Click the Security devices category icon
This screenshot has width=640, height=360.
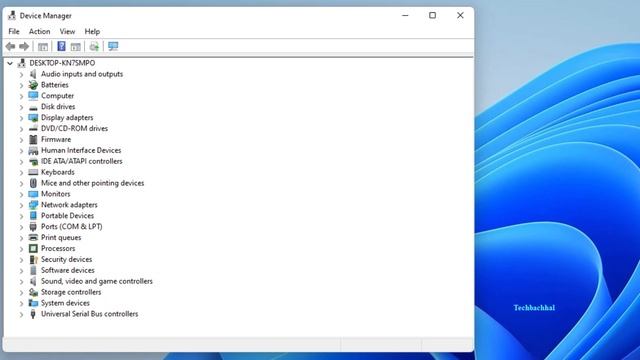[33, 260]
